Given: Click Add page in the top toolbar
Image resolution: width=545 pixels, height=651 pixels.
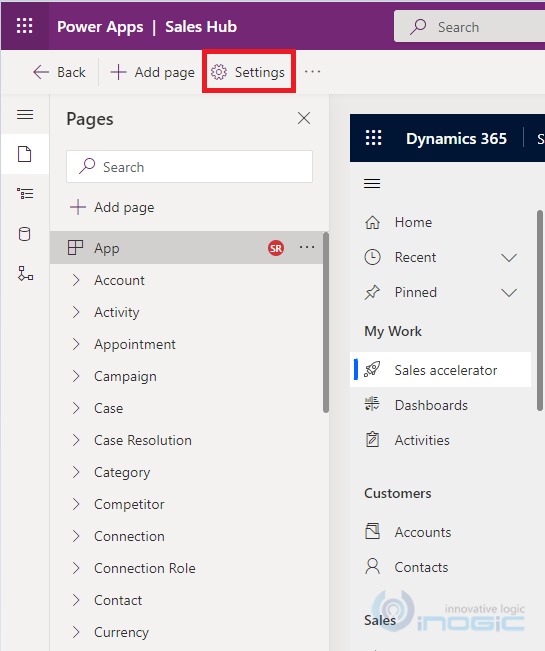Looking at the screenshot, I should coord(152,72).
